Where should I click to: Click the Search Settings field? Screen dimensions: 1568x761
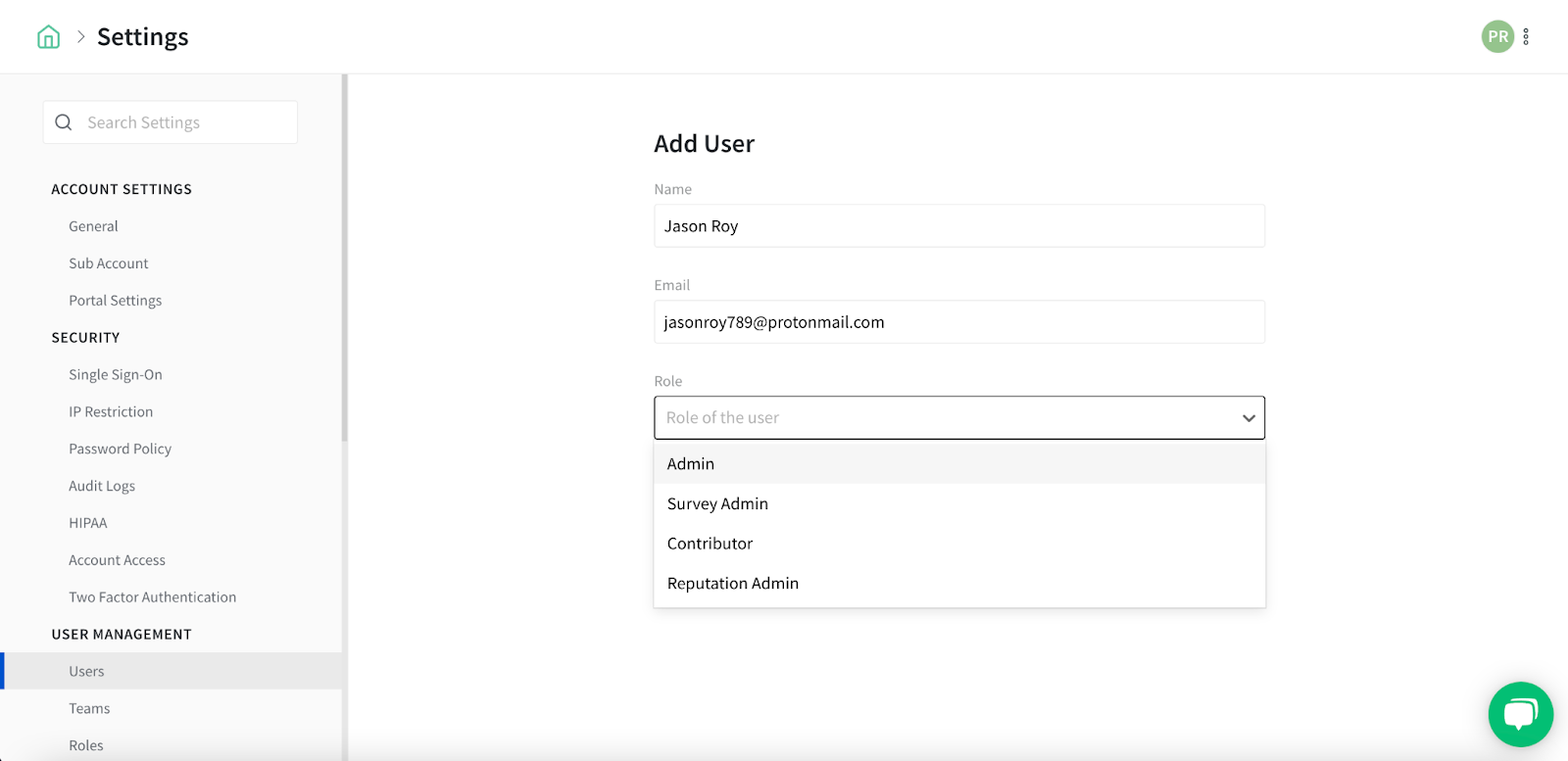[x=186, y=122]
